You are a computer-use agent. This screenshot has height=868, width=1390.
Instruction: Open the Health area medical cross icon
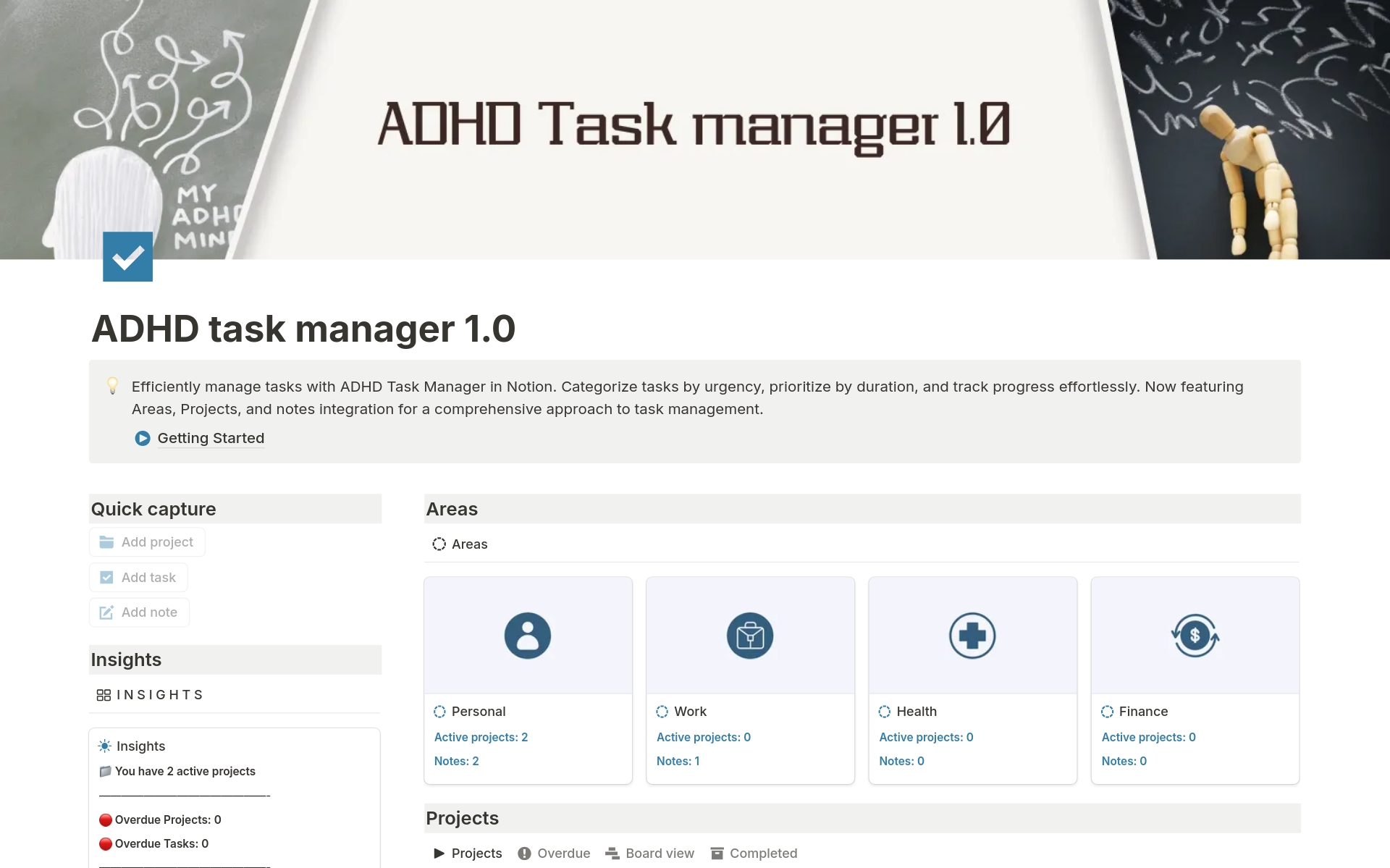pyautogui.click(x=972, y=634)
